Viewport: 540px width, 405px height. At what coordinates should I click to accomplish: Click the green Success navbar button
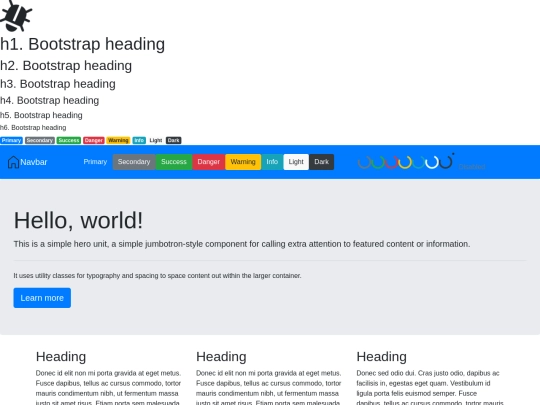174,162
